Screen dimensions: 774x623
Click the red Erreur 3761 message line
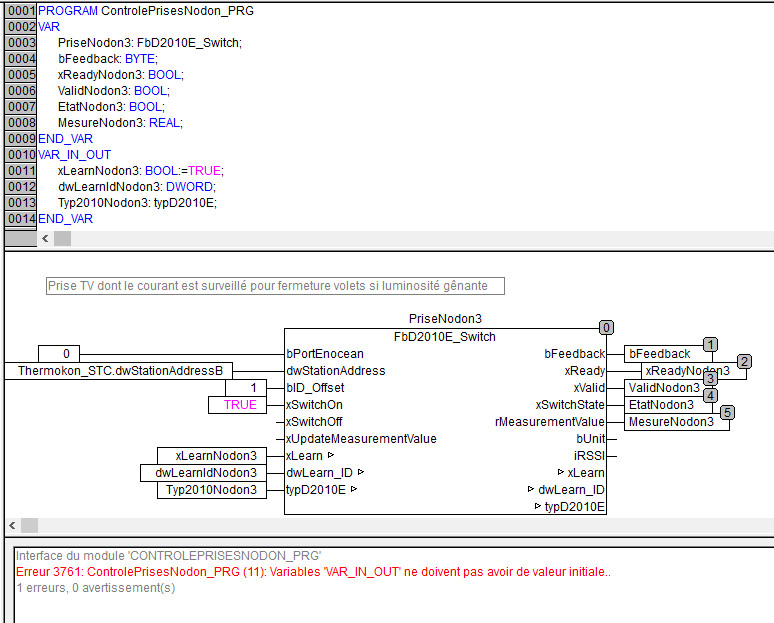pyautogui.click(x=313, y=571)
